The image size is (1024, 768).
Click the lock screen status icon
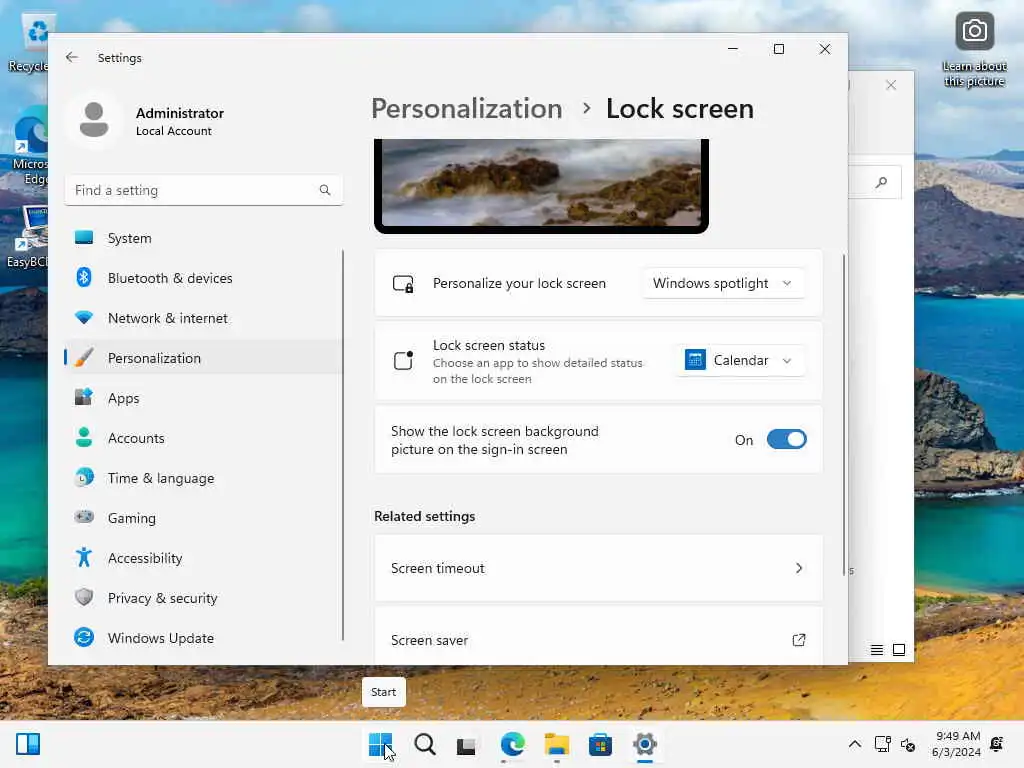point(403,360)
